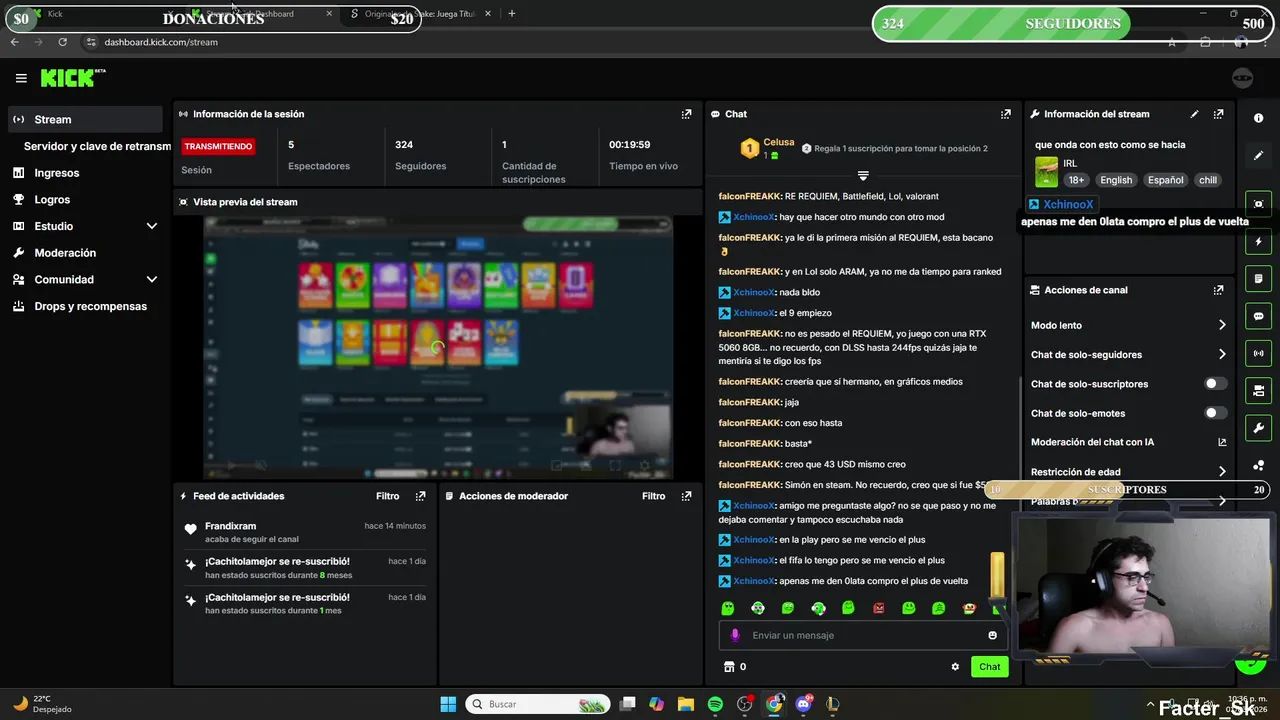Image resolution: width=1280 pixels, height=720 pixels.
Task: Click the Español language tag
Action: pyautogui.click(x=1165, y=180)
